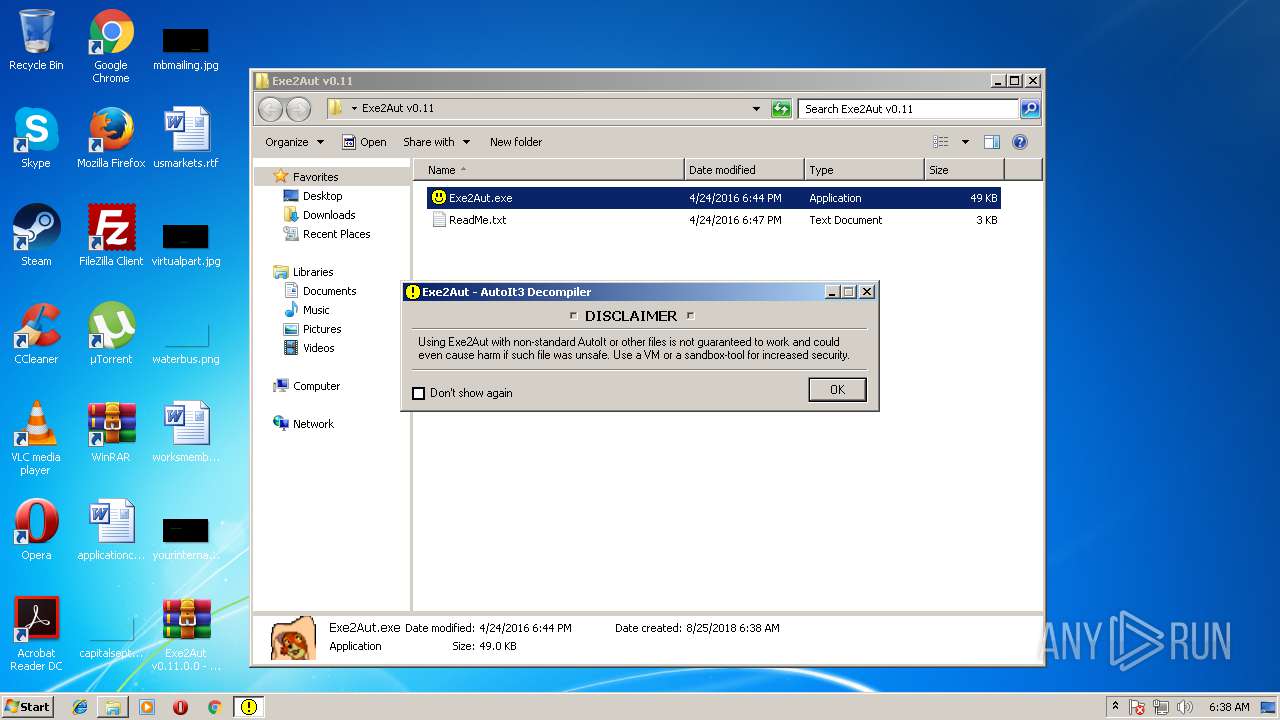This screenshot has width=1280, height=720.
Task: Click Opera taskbar icon
Action: [x=181, y=707]
